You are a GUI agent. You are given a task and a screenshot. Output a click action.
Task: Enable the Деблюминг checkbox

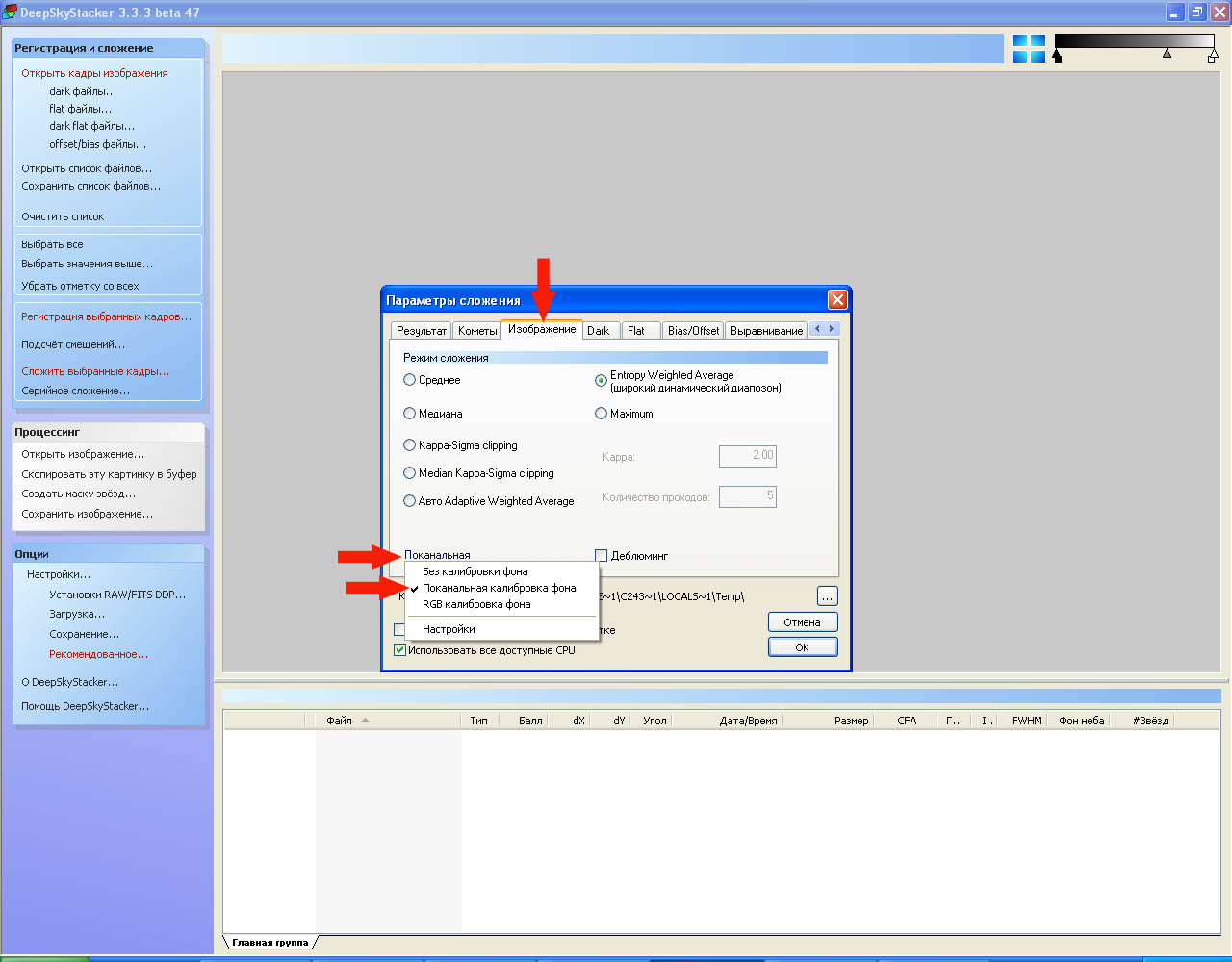click(x=602, y=556)
